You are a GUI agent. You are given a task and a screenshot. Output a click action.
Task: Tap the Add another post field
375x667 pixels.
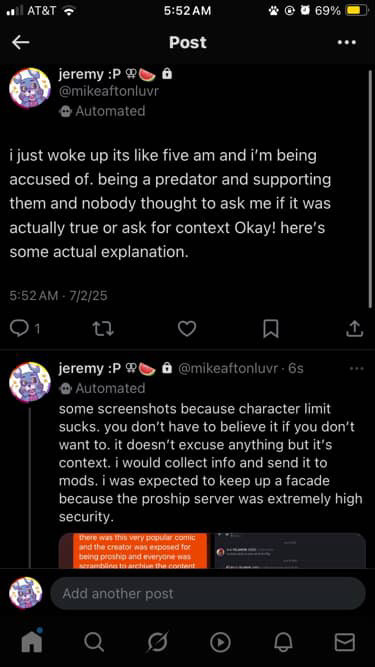point(208,593)
